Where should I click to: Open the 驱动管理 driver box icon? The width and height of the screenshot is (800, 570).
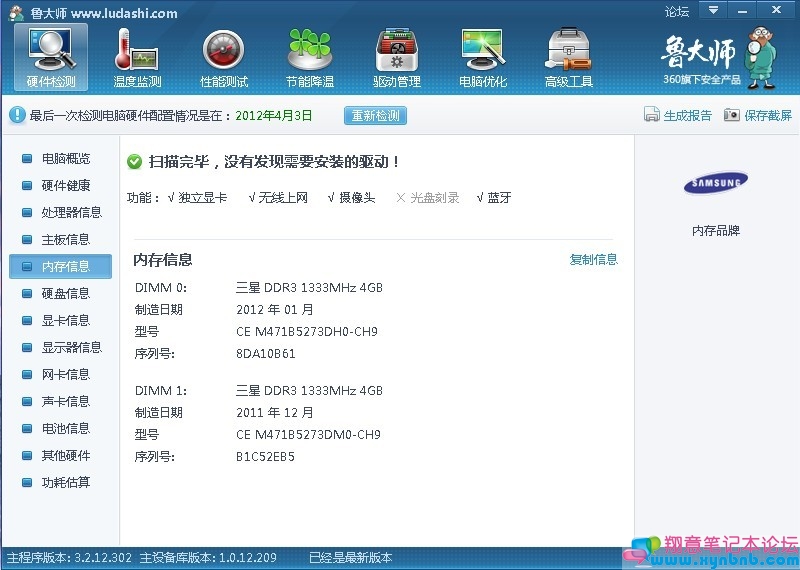coord(396,57)
